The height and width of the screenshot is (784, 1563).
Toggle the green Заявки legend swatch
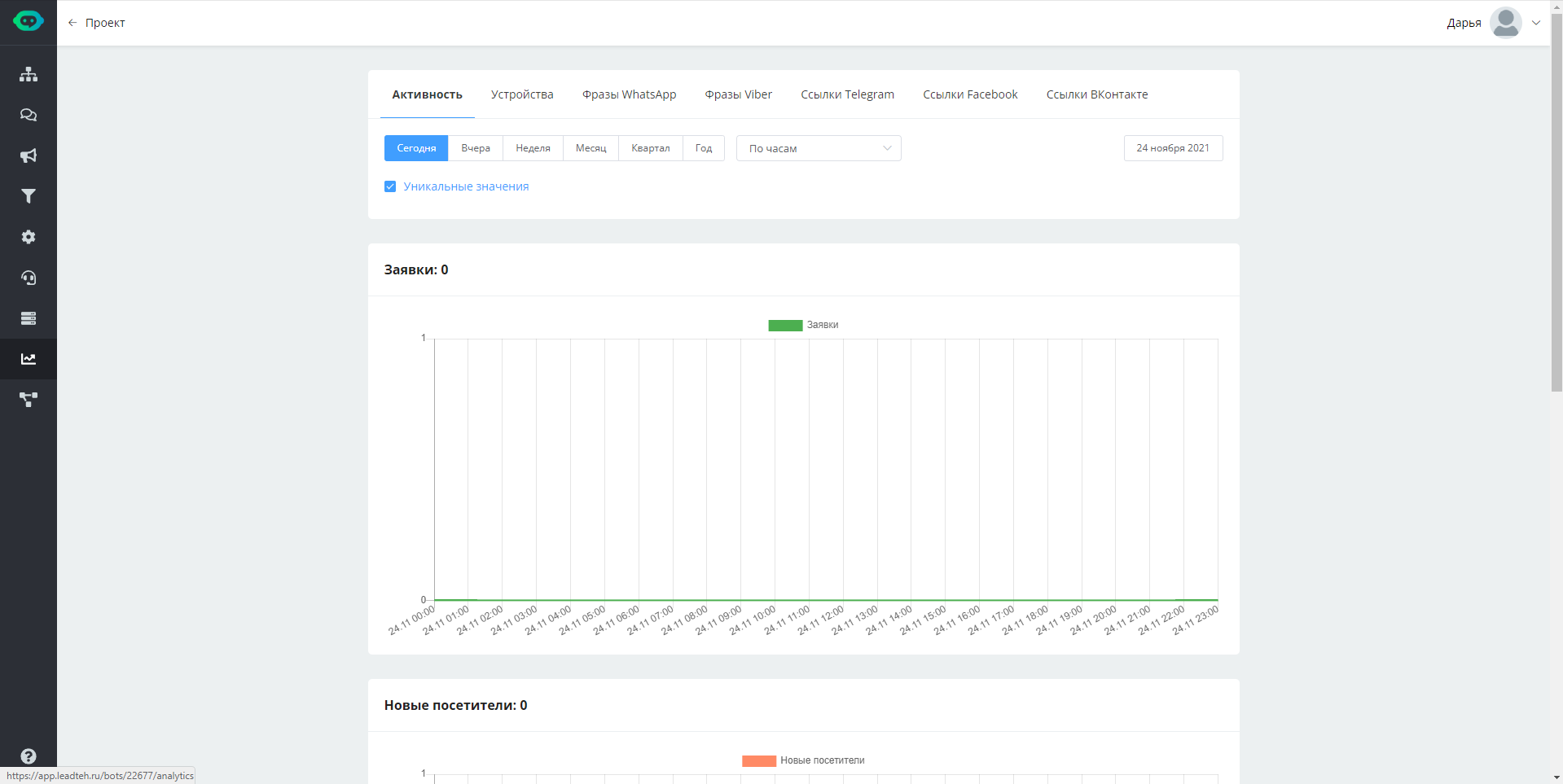pyautogui.click(x=785, y=326)
